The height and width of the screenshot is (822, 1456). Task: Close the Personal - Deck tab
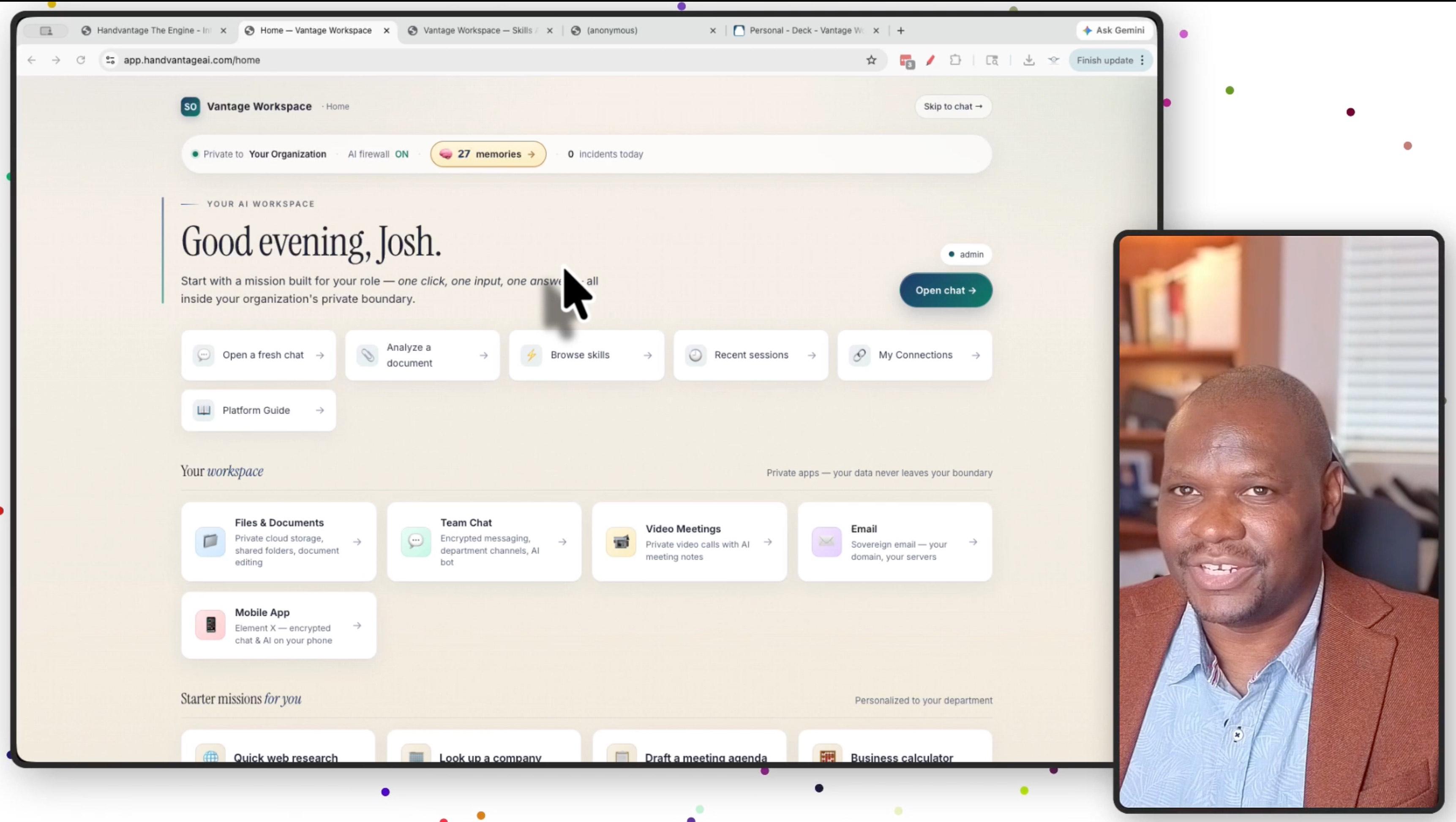(x=876, y=30)
